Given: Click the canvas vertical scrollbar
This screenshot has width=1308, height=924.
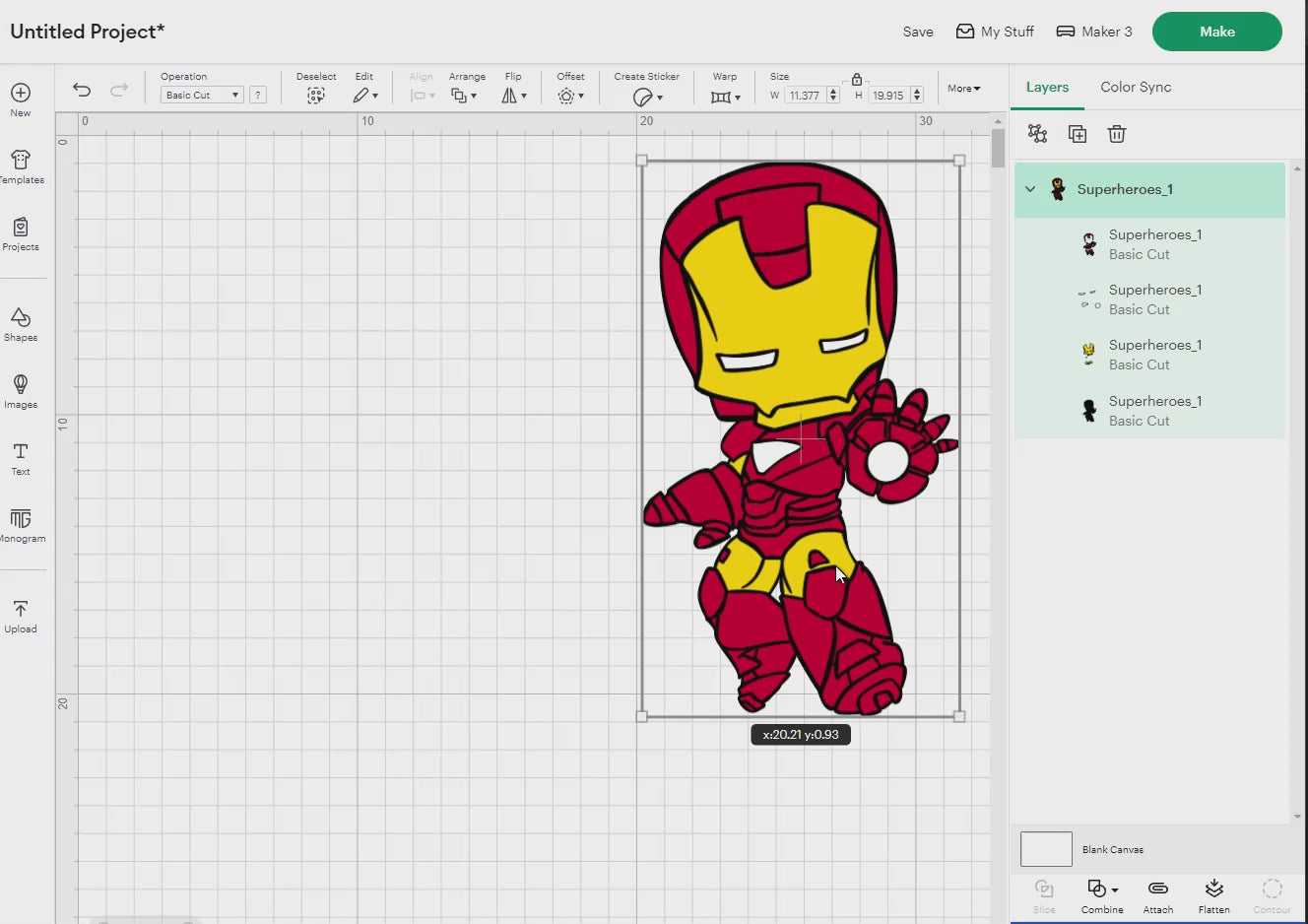Looking at the screenshot, I should (998, 148).
